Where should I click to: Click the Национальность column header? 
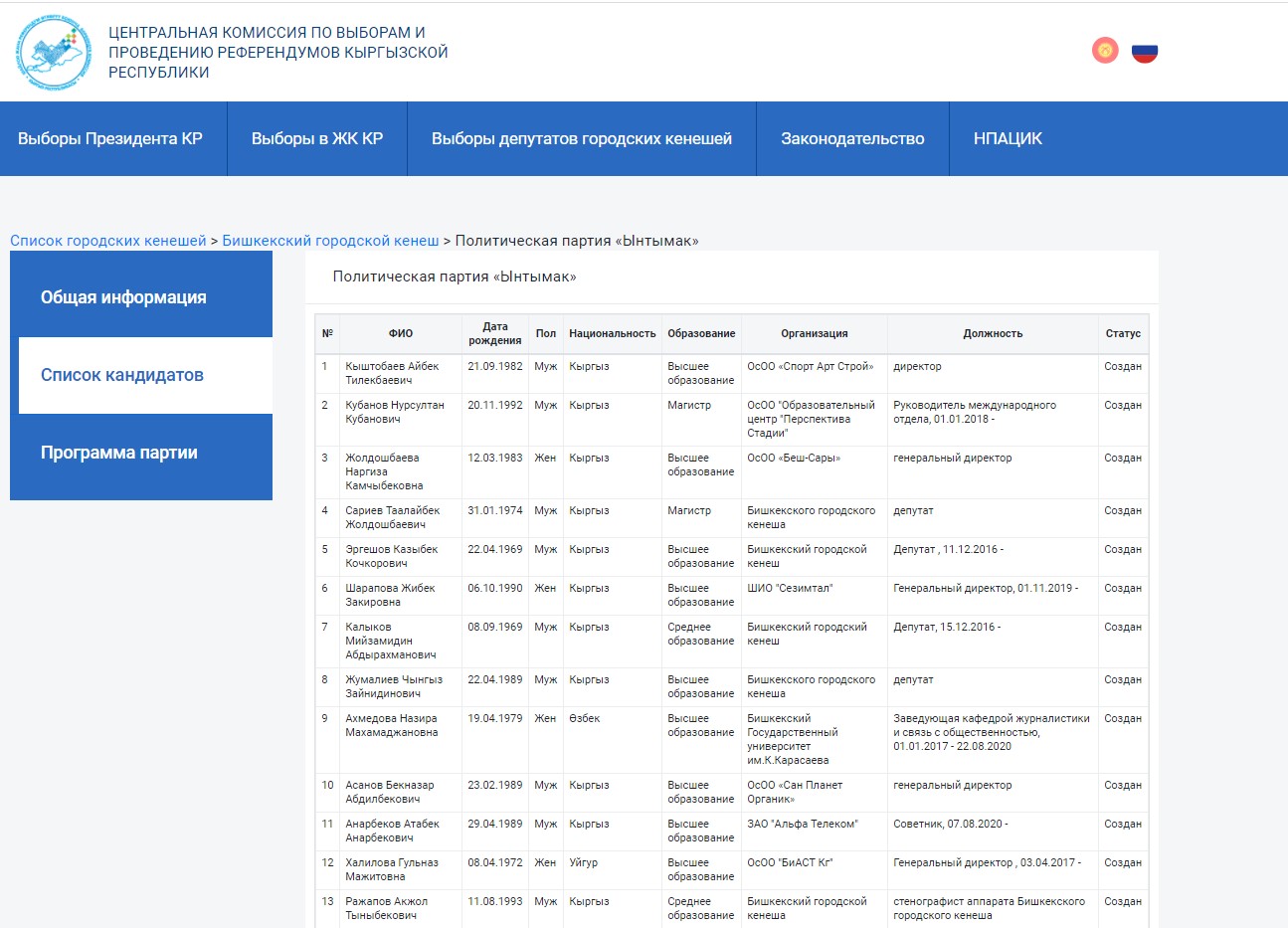click(x=612, y=333)
